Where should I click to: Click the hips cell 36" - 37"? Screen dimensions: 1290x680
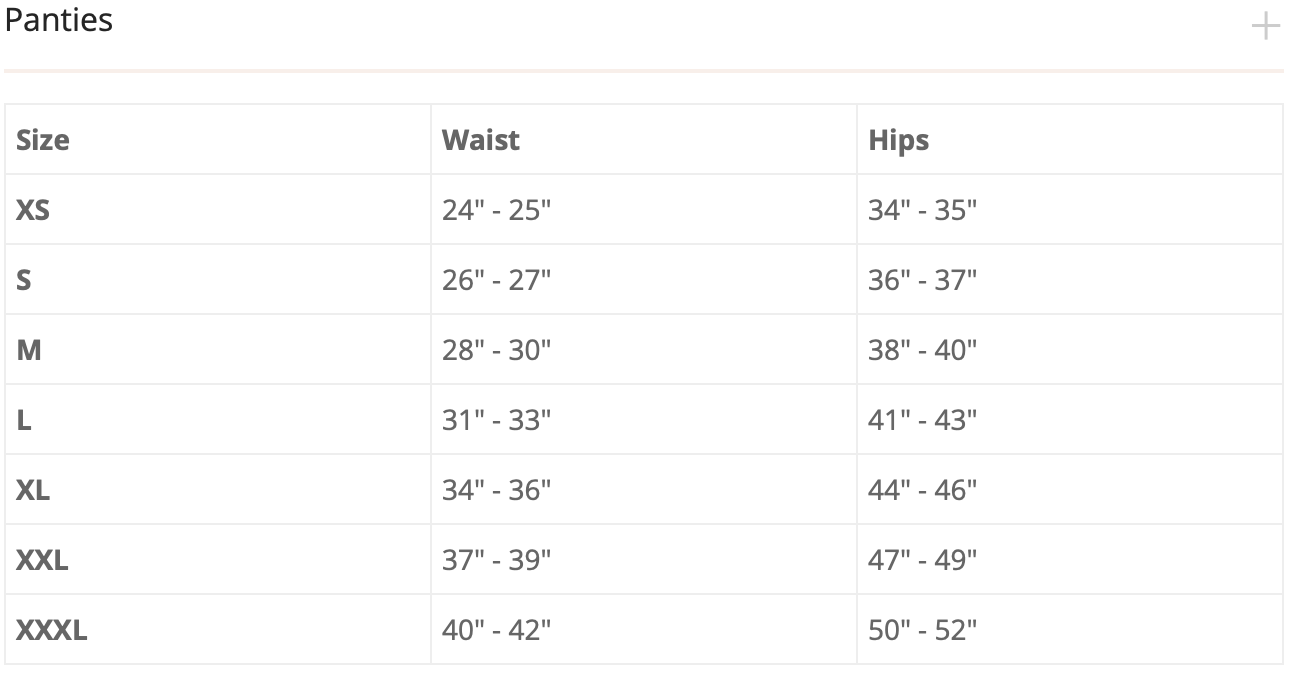pos(923,280)
